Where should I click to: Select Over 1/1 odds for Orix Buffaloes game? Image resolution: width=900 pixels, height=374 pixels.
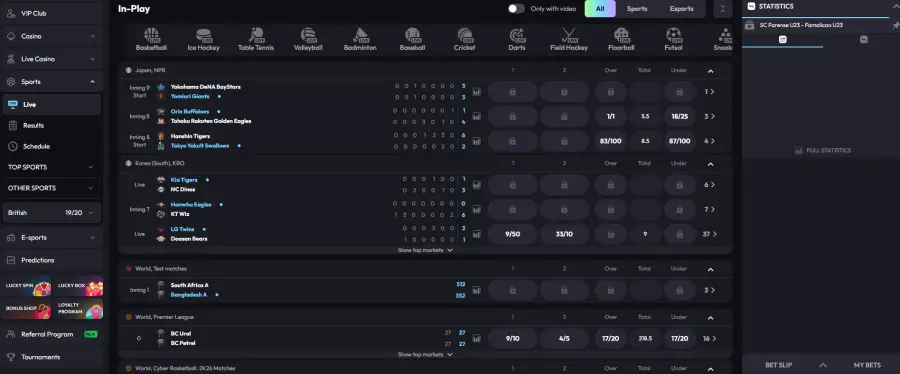(611, 116)
